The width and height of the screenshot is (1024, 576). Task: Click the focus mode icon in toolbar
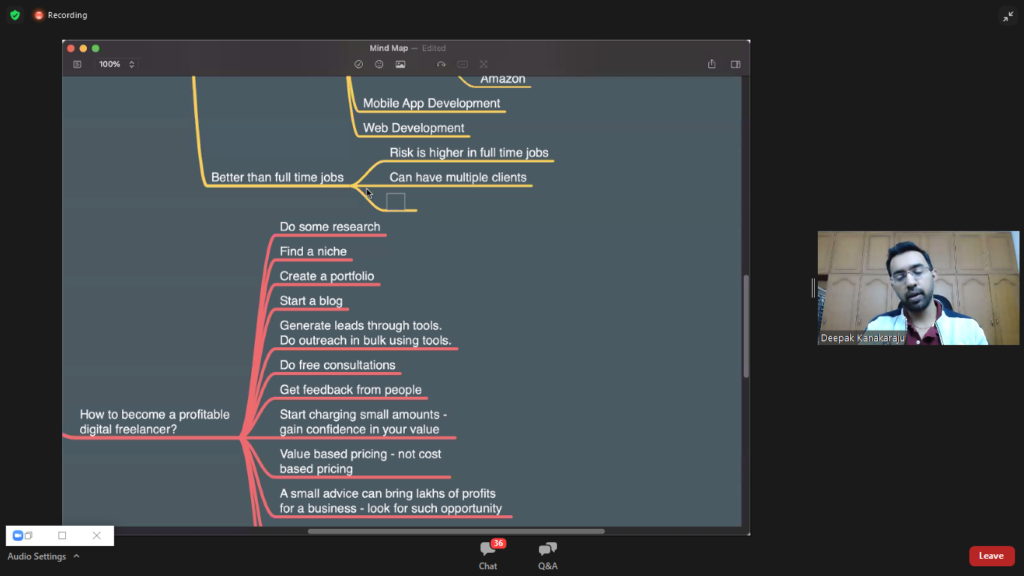(483, 64)
